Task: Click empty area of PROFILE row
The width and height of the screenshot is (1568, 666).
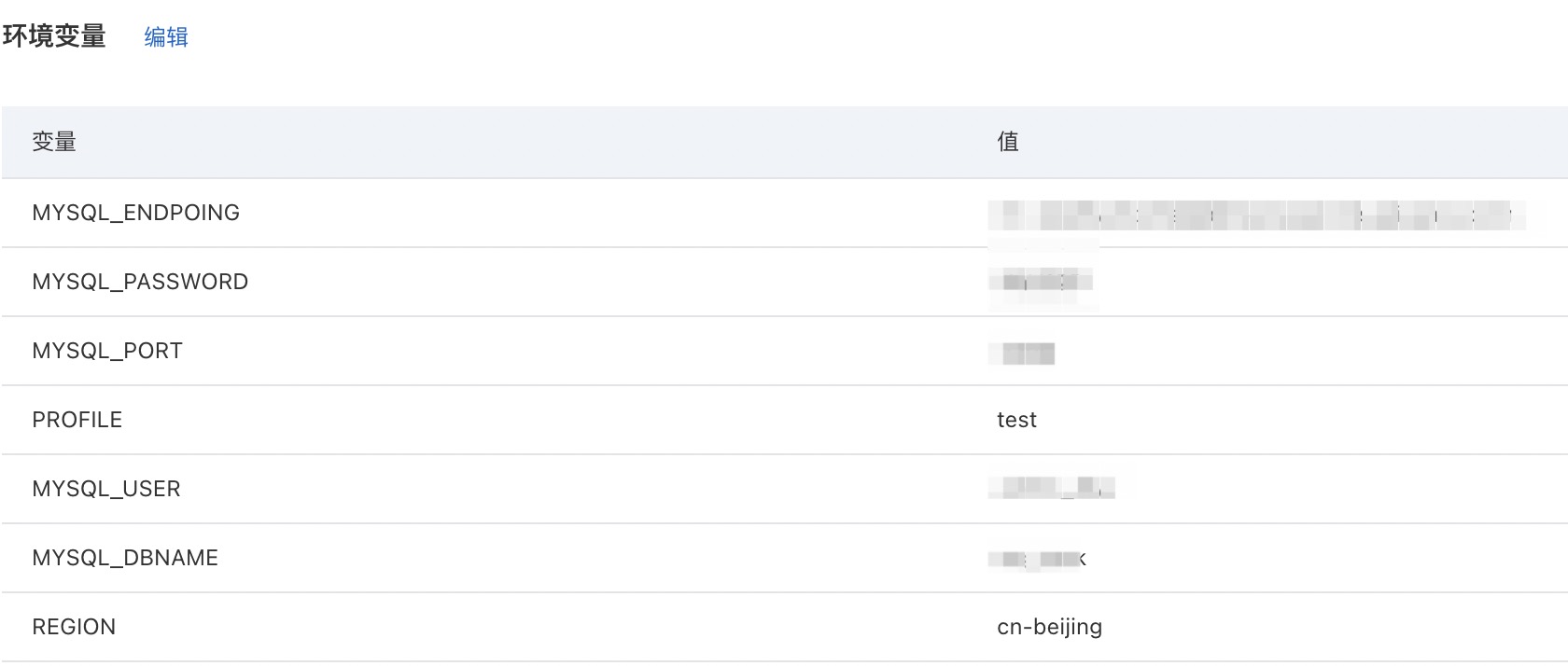Action: [x=560, y=420]
